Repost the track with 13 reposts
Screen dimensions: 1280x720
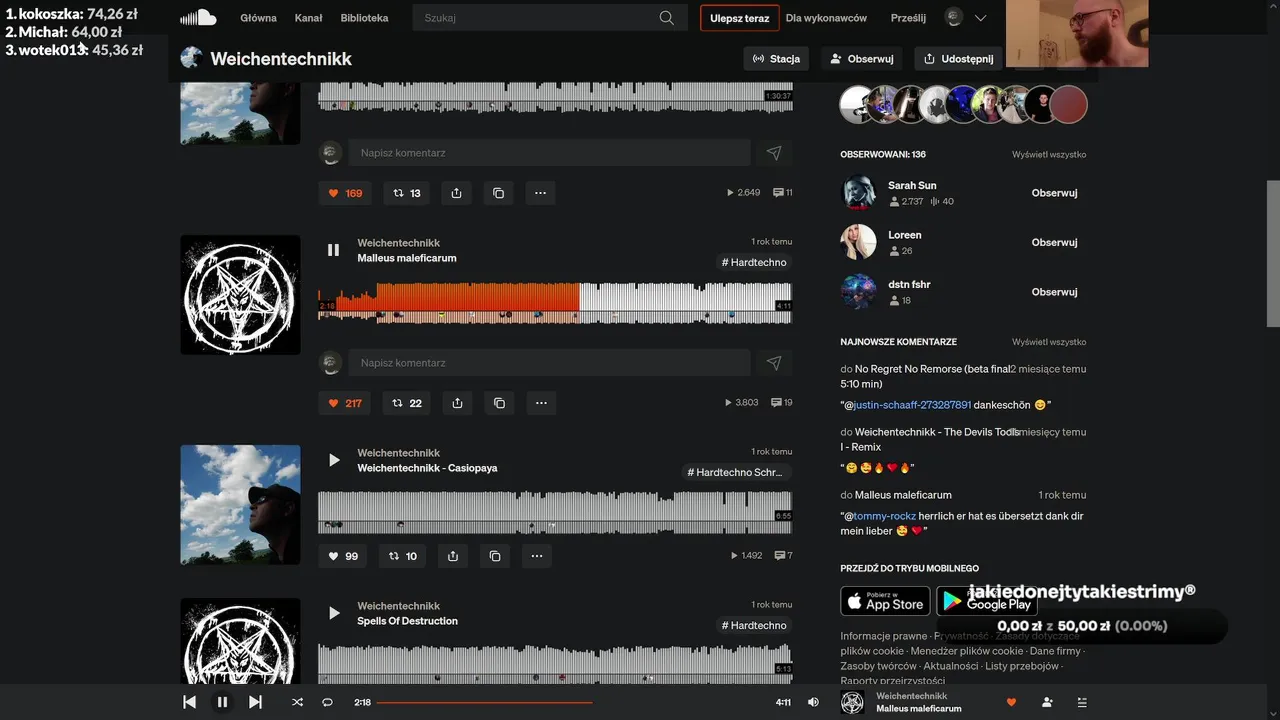(406, 193)
